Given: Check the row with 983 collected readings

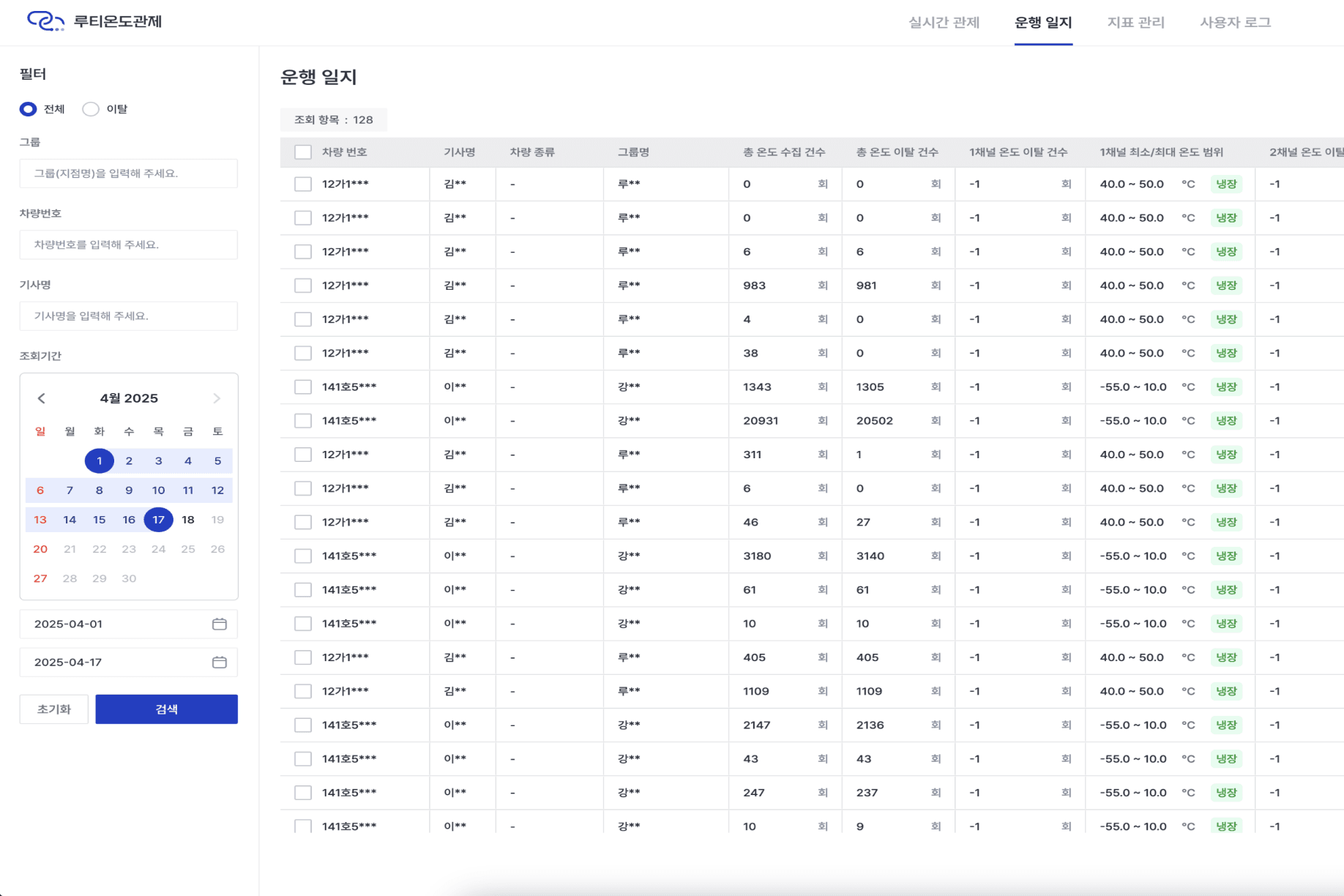Looking at the screenshot, I should (303, 285).
